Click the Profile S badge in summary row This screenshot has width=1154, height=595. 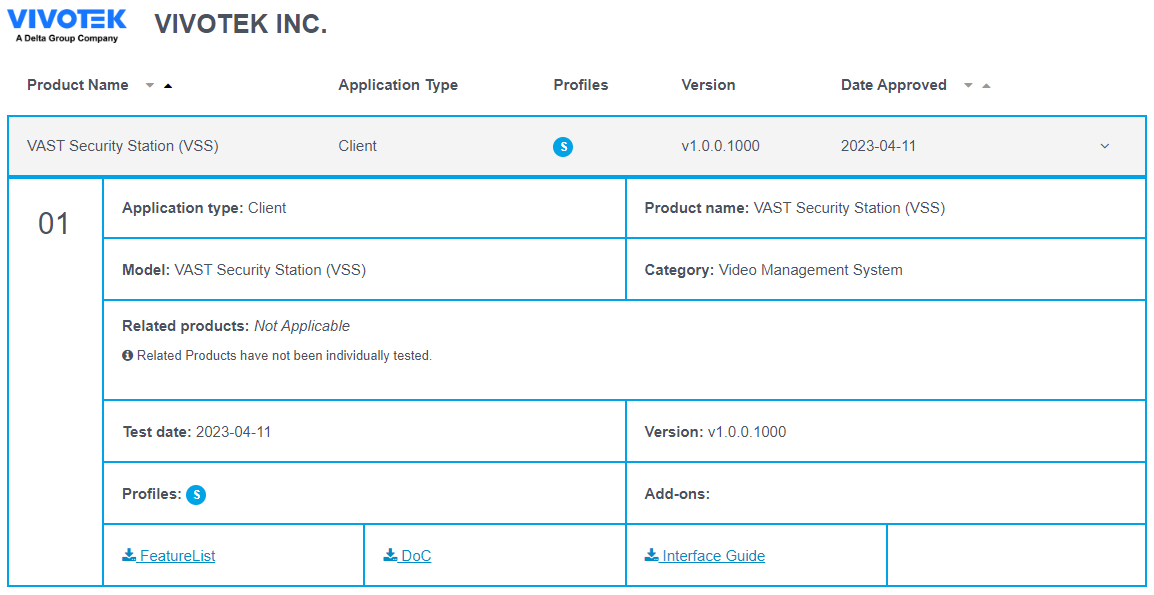pos(563,147)
